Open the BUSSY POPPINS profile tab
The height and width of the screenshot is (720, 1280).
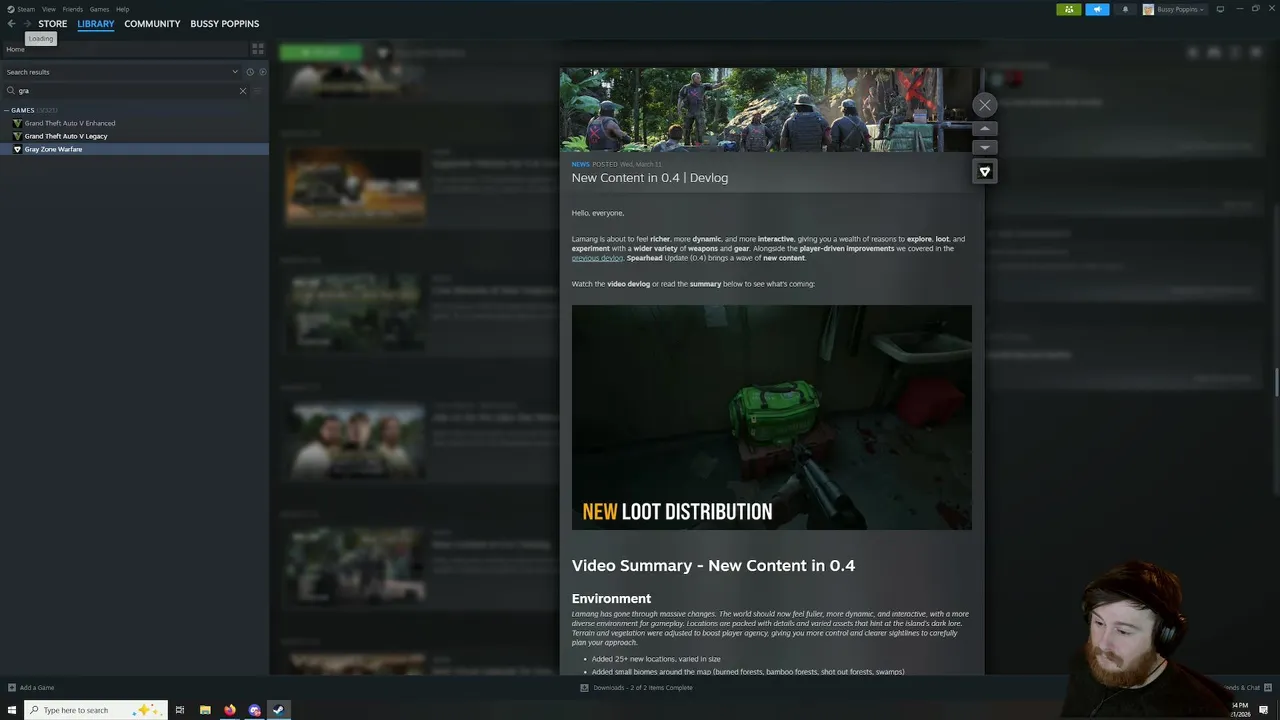pos(224,23)
